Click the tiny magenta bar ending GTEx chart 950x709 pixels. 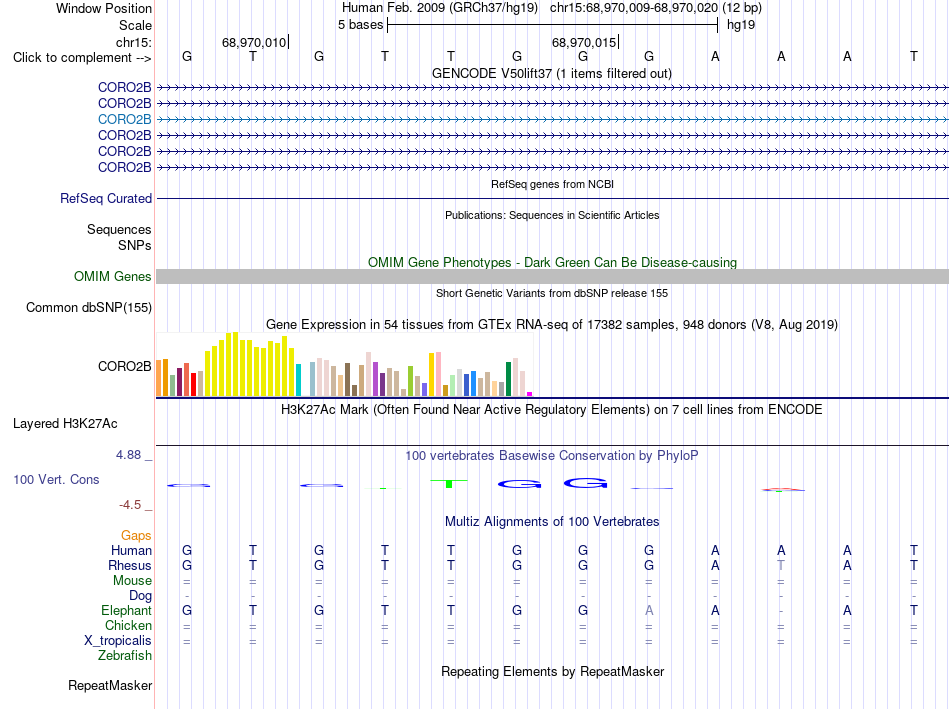coord(530,394)
